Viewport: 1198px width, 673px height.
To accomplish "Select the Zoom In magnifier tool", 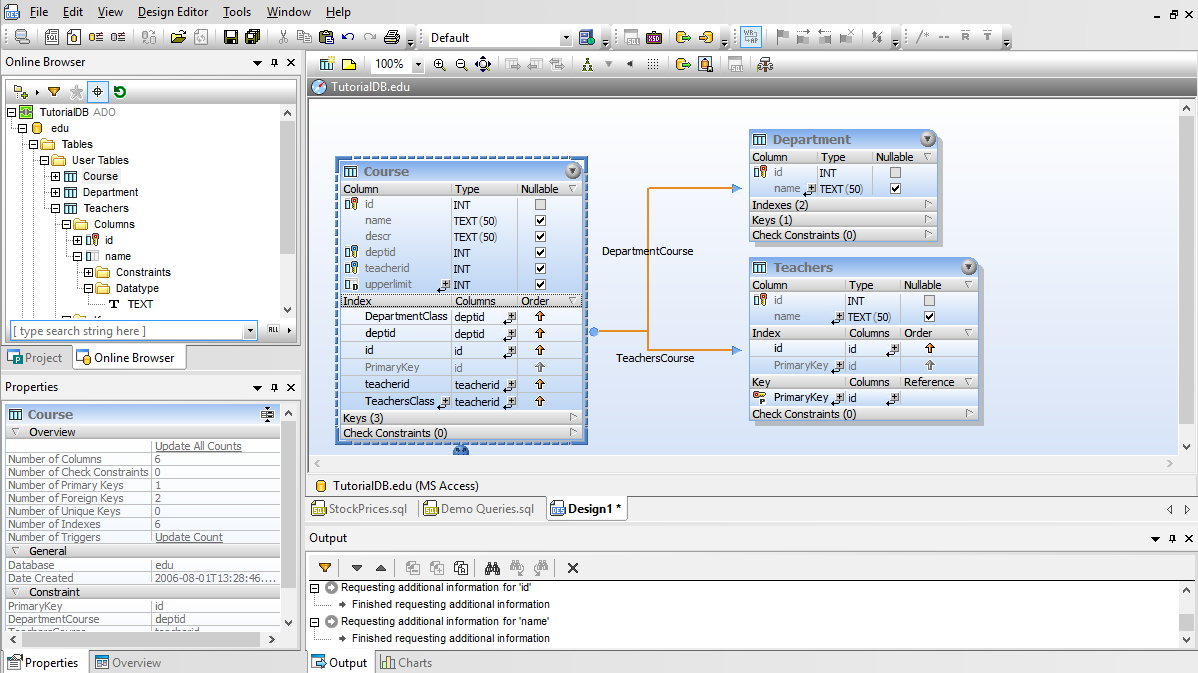I will coord(439,63).
